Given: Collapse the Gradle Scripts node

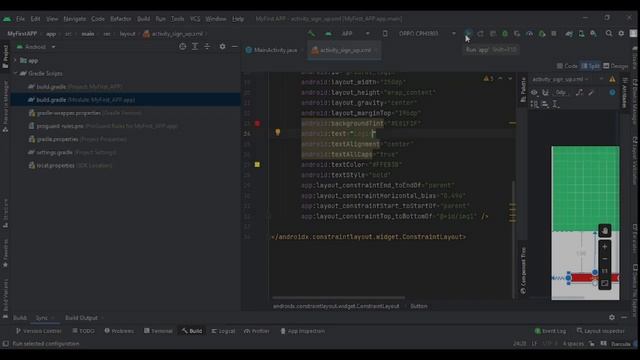Looking at the screenshot, I should coord(16,73).
